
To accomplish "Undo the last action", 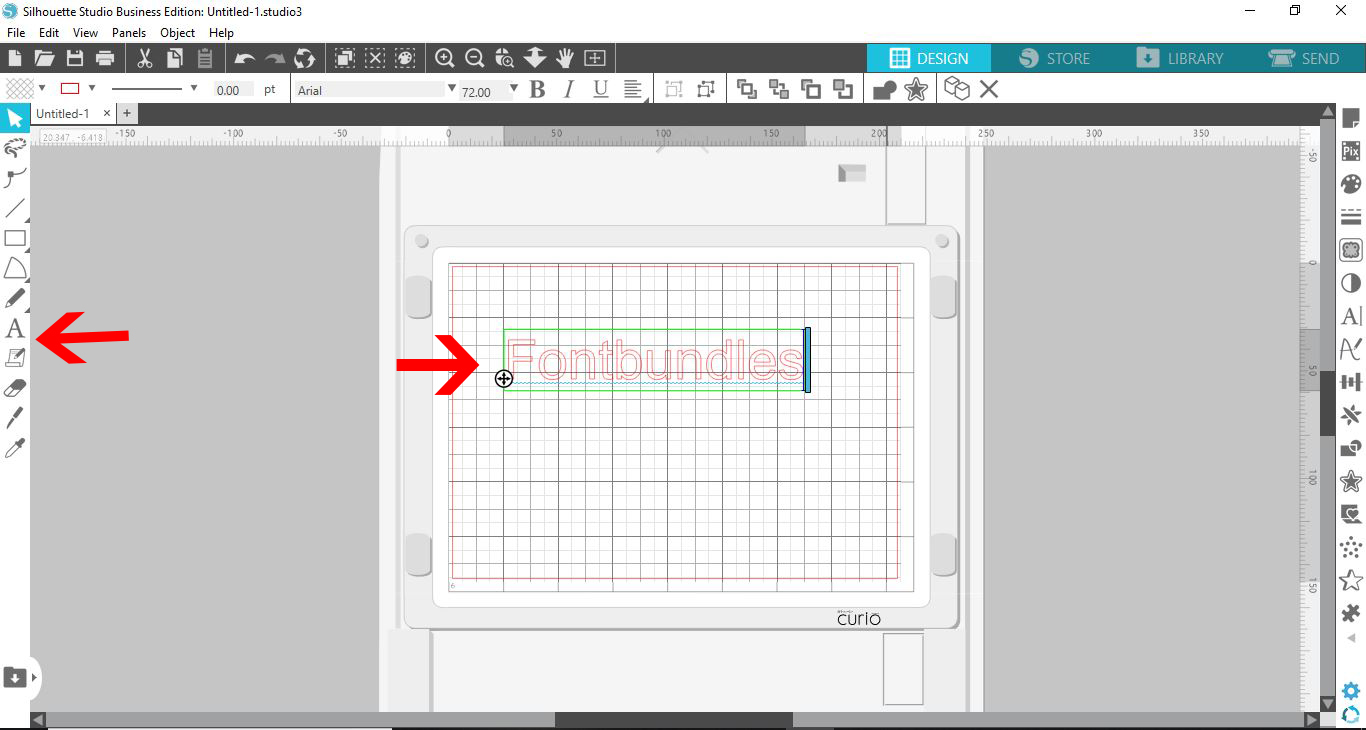I will 245,58.
